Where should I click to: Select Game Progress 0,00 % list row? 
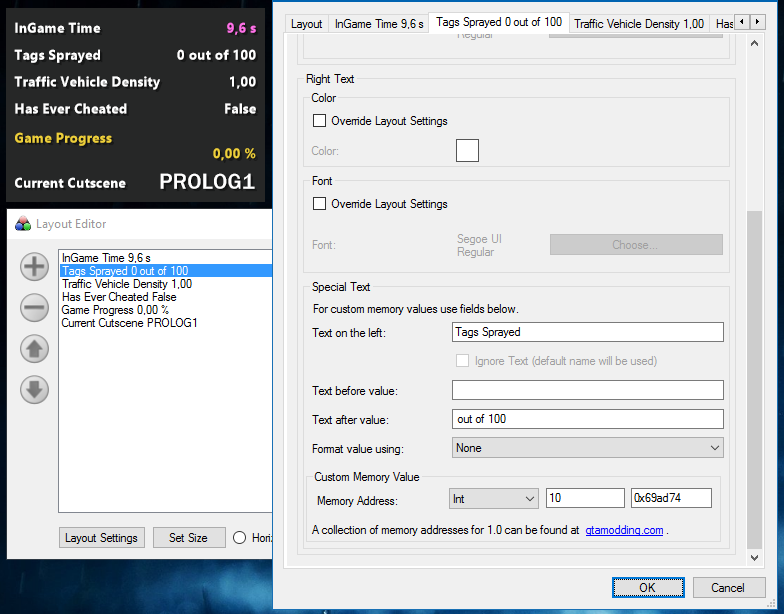[x=166, y=310]
